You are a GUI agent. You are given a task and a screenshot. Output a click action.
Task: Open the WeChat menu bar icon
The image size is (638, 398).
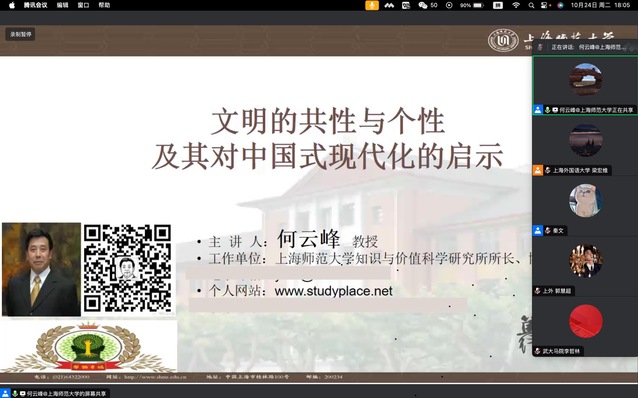(423, 5)
